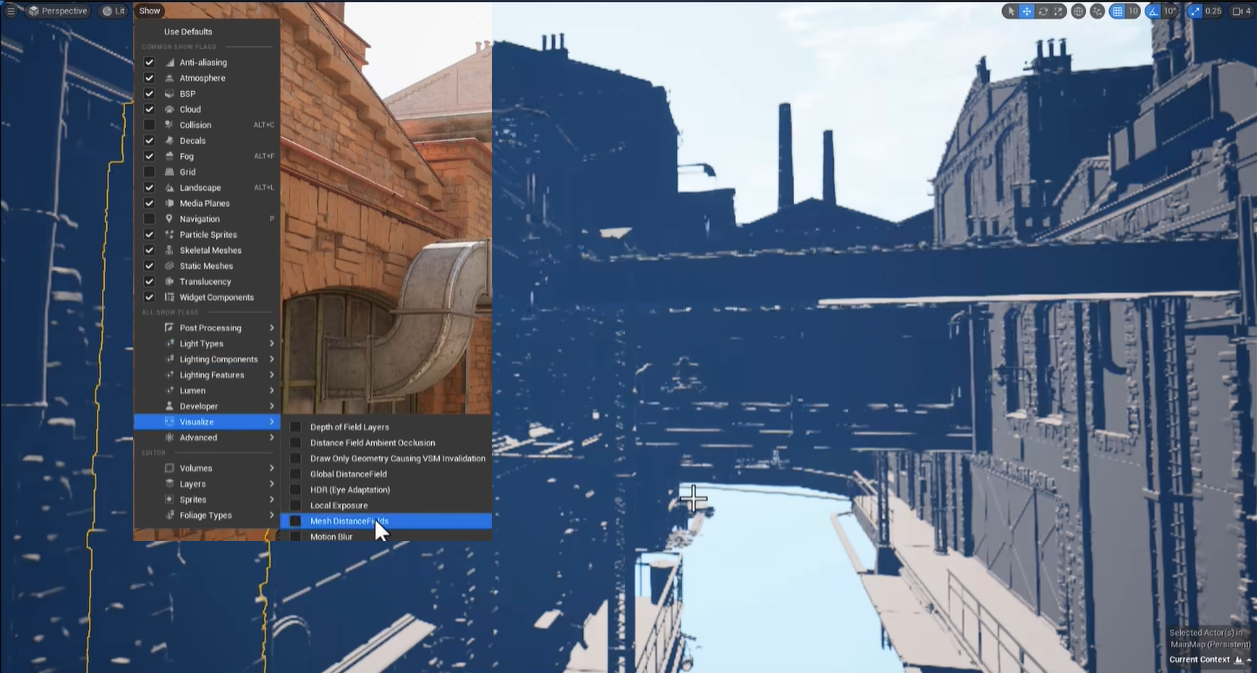The image size is (1257, 673).
Task: Open the Lit view mode dropdown
Action: click(x=114, y=11)
